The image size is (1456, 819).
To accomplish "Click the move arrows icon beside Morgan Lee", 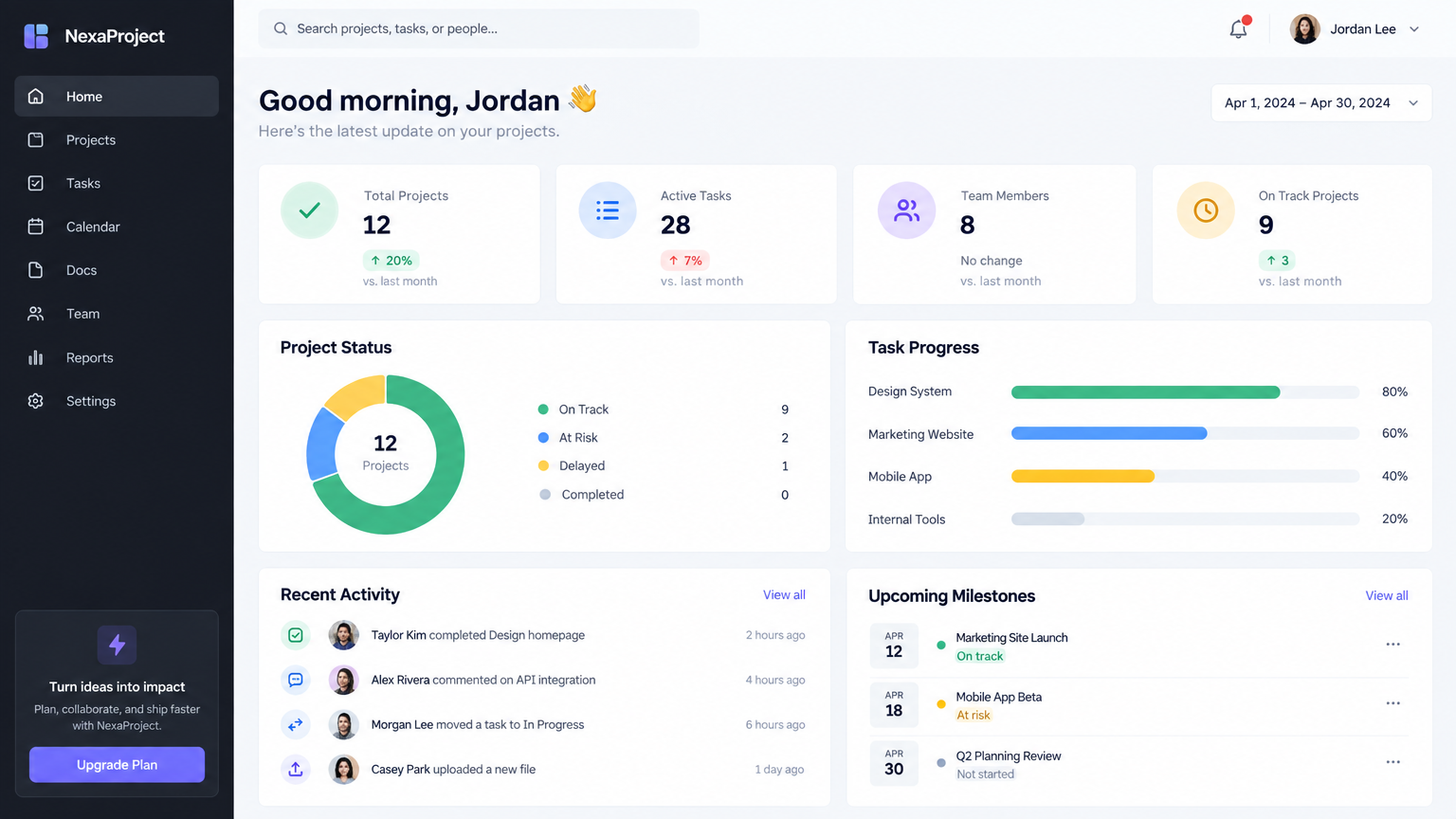I will click(296, 724).
